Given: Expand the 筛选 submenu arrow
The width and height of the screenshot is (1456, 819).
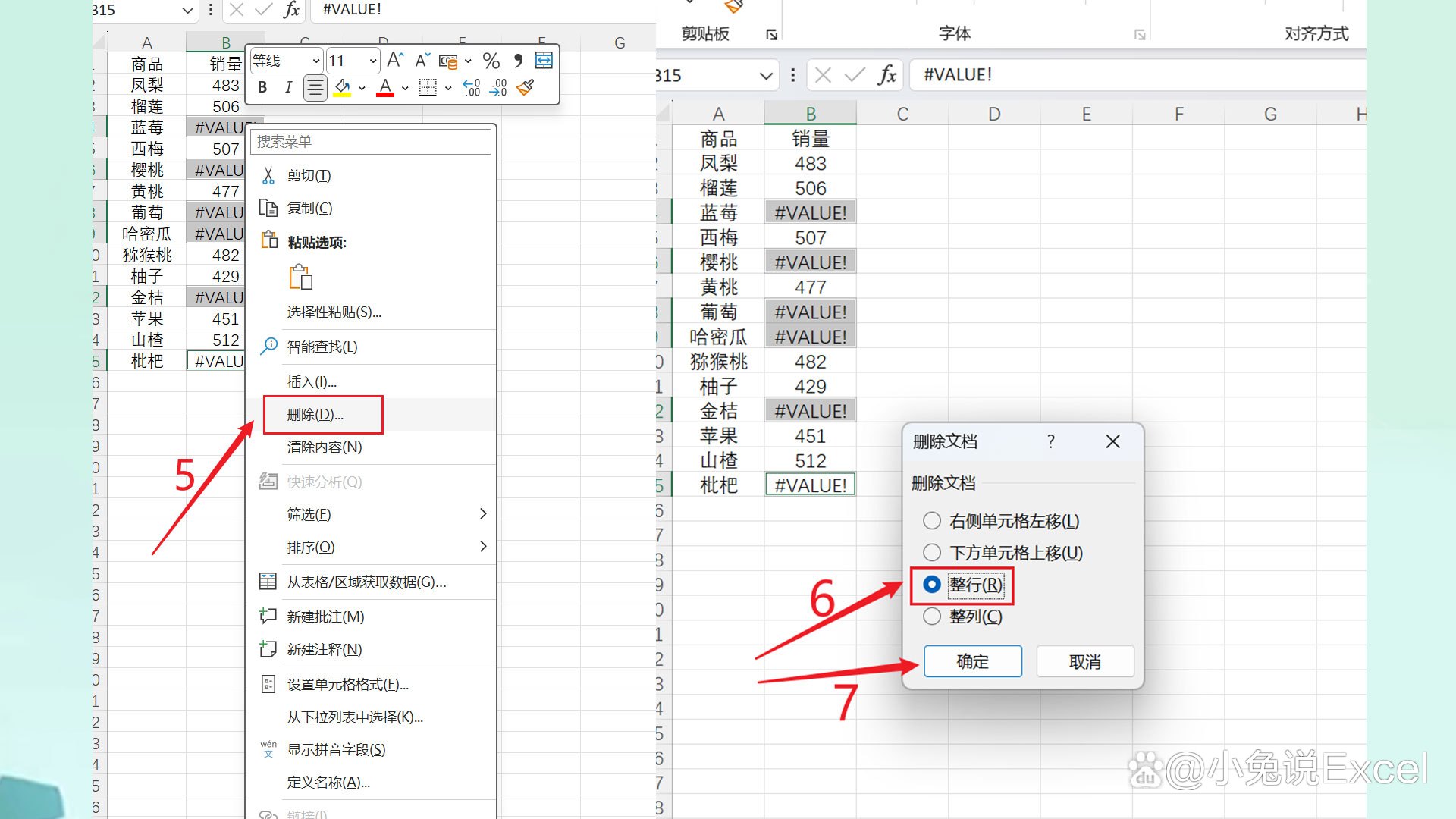Looking at the screenshot, I should pos(483,513).
